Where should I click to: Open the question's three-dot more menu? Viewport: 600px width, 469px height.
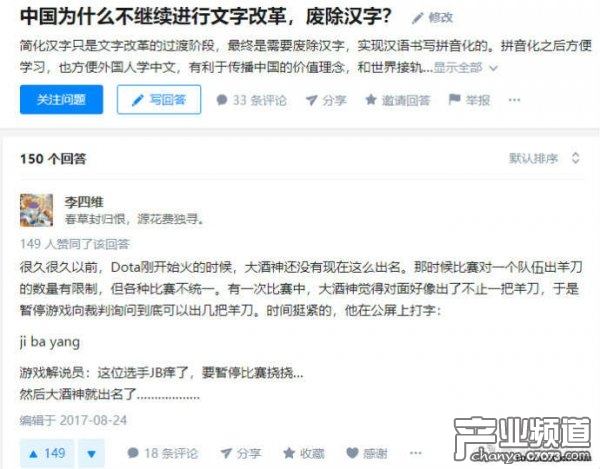[514, 100]
